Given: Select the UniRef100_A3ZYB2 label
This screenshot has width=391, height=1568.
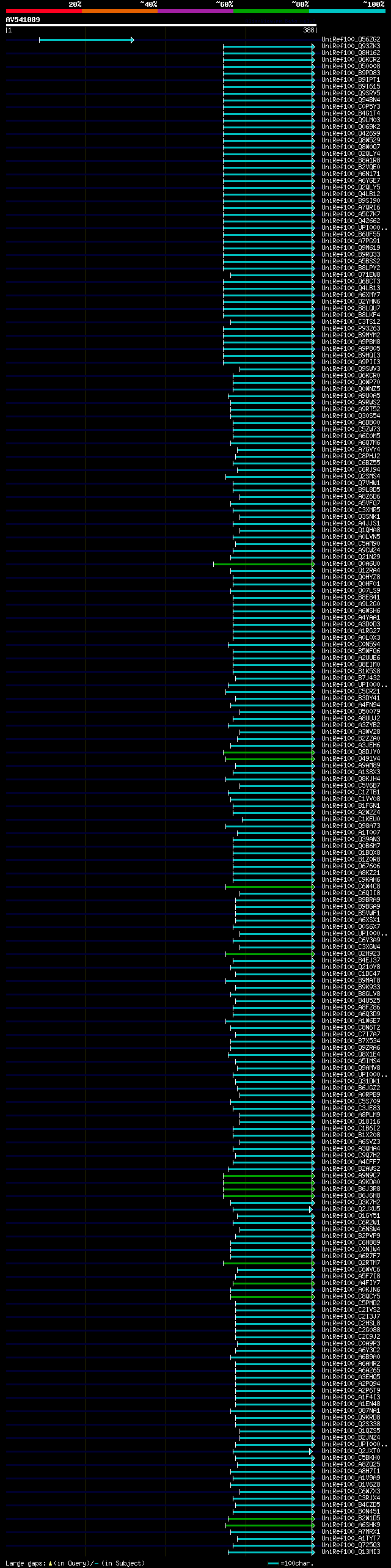Looking at the screenshot, I should (351, 725).
